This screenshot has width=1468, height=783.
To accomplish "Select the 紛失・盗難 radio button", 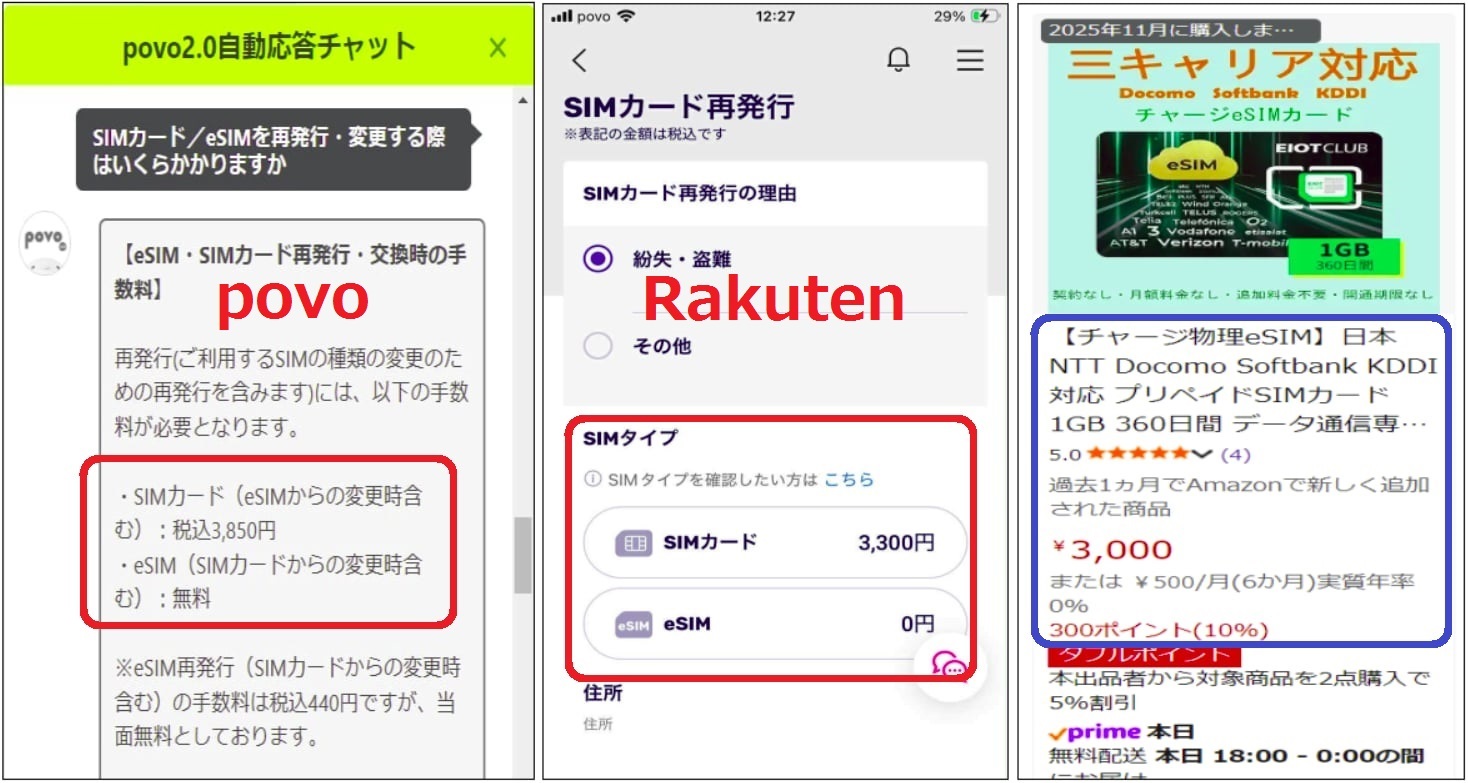I will pyautogui.click(x=598, y=259).
